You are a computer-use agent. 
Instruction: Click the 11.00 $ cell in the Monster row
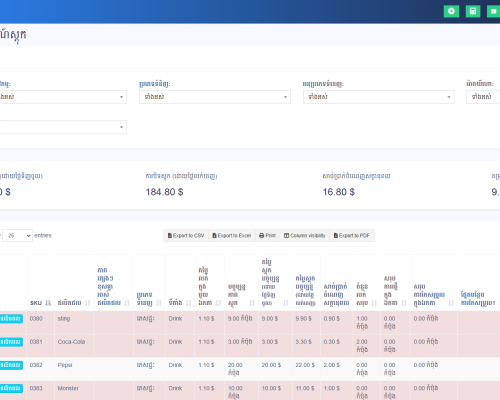pyautogui.click(x=305, y=389)
